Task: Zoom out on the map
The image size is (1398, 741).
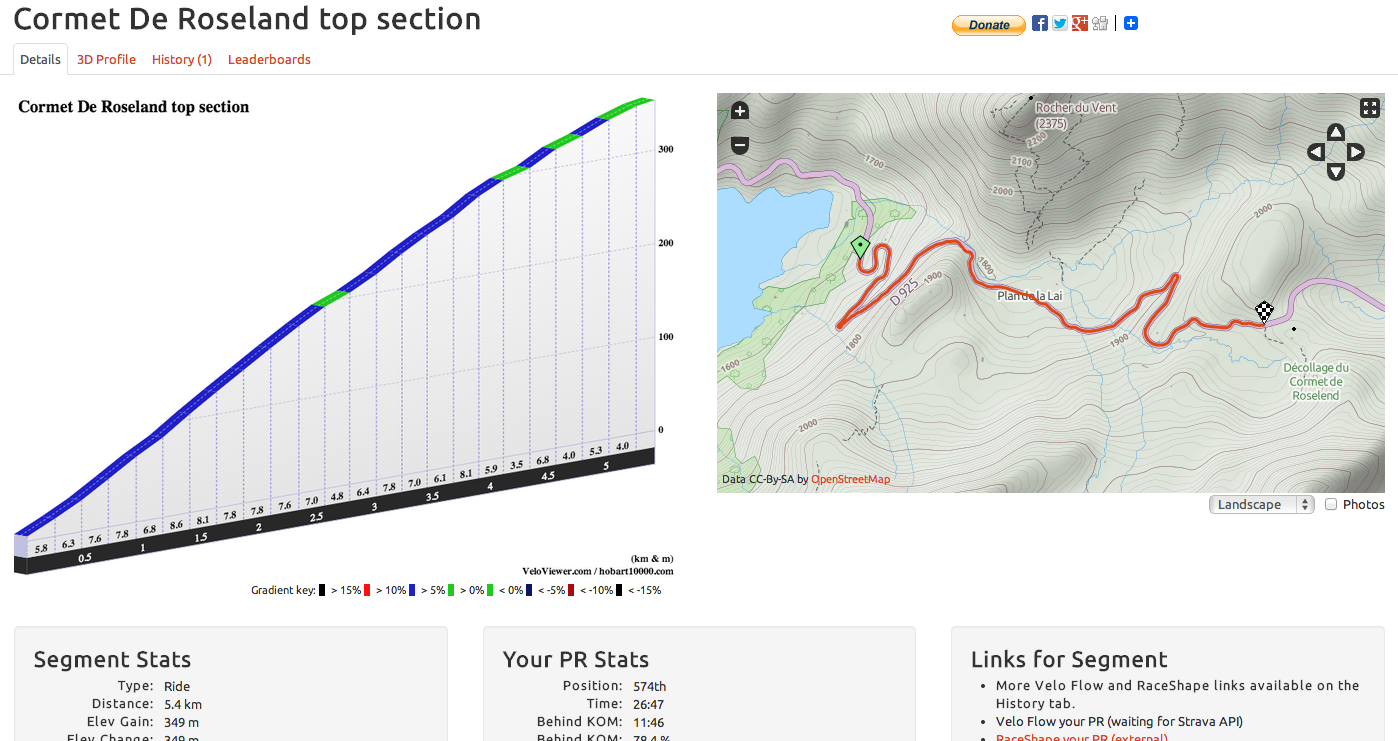Action: [740, 145]
